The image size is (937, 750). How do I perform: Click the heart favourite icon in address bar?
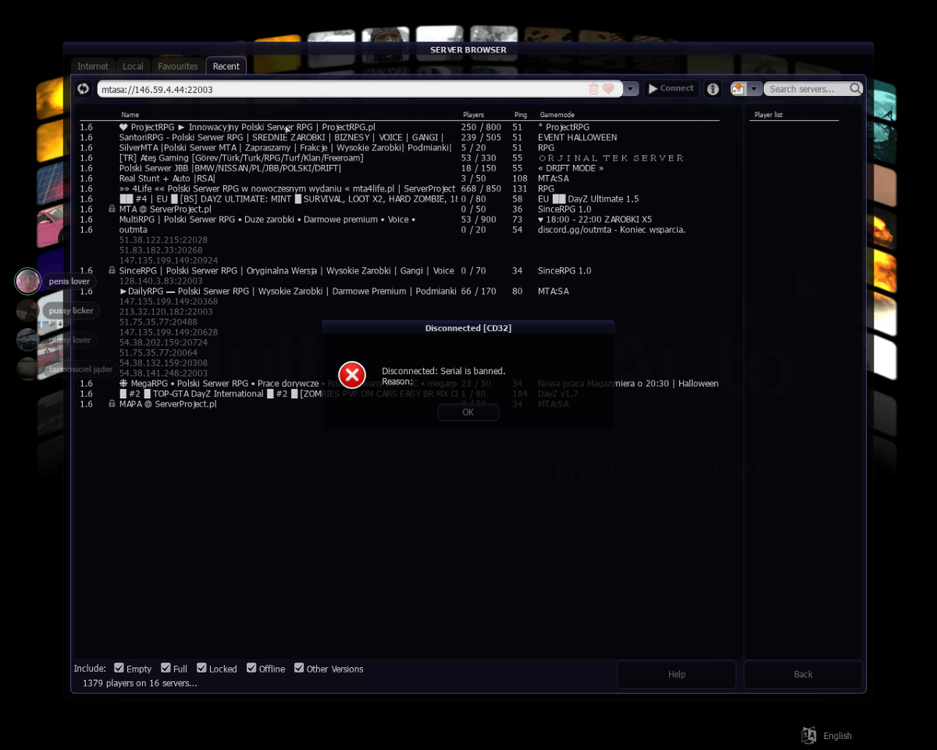coord(608,88)
